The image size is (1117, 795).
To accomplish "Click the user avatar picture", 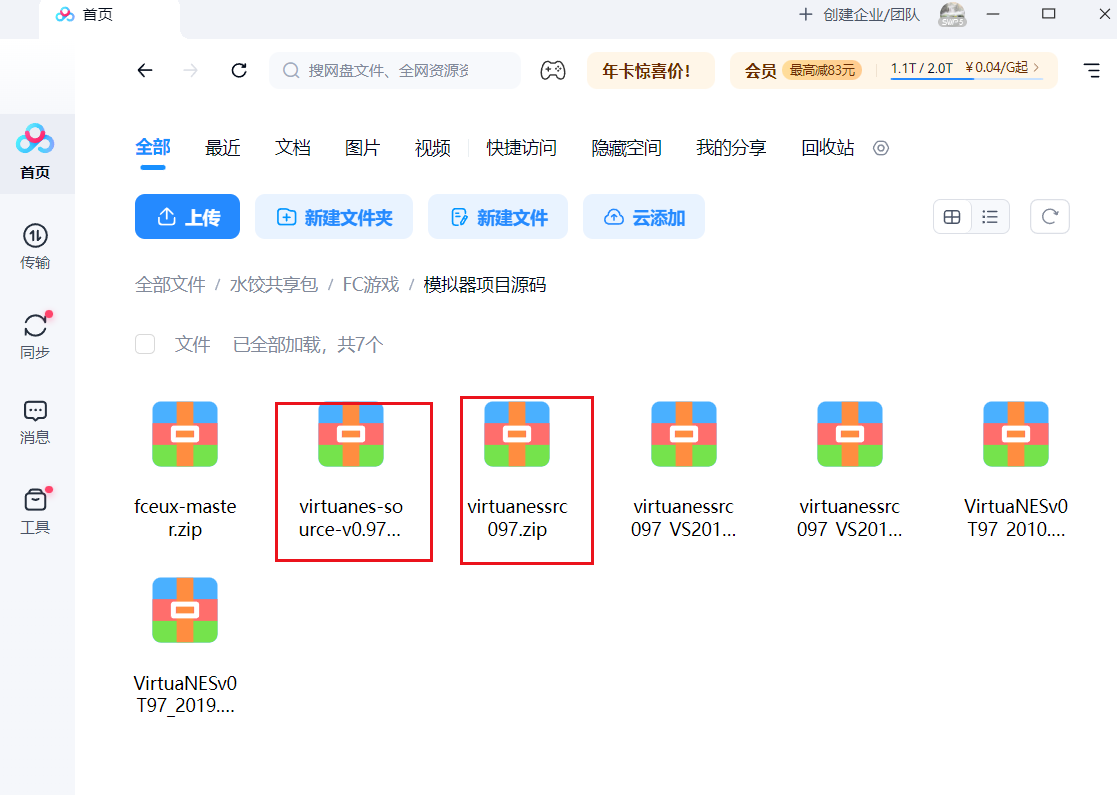I will tap(952, 14).
